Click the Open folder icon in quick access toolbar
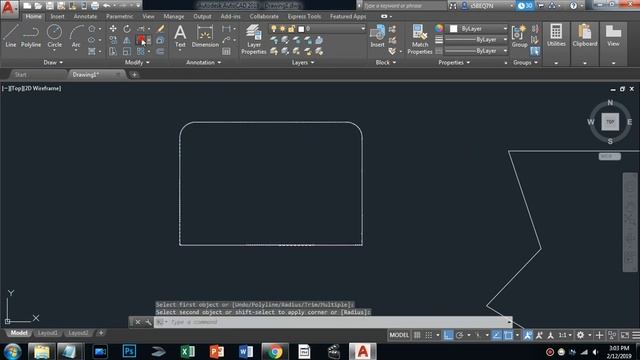 pos(38,6)
